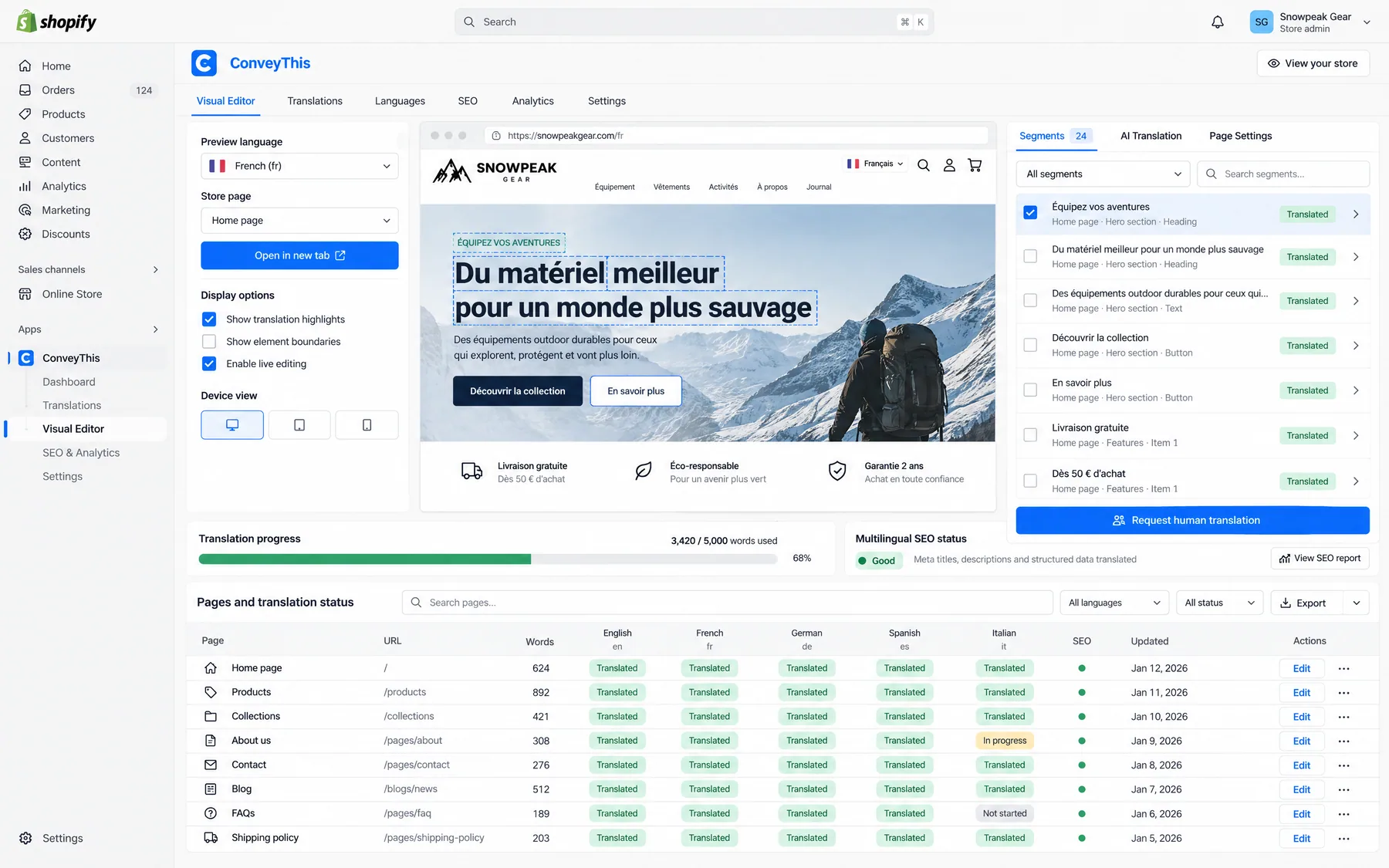This screenshot has height=868, width=1389.
Task: Click Open in new tab button
Action: 299,255
